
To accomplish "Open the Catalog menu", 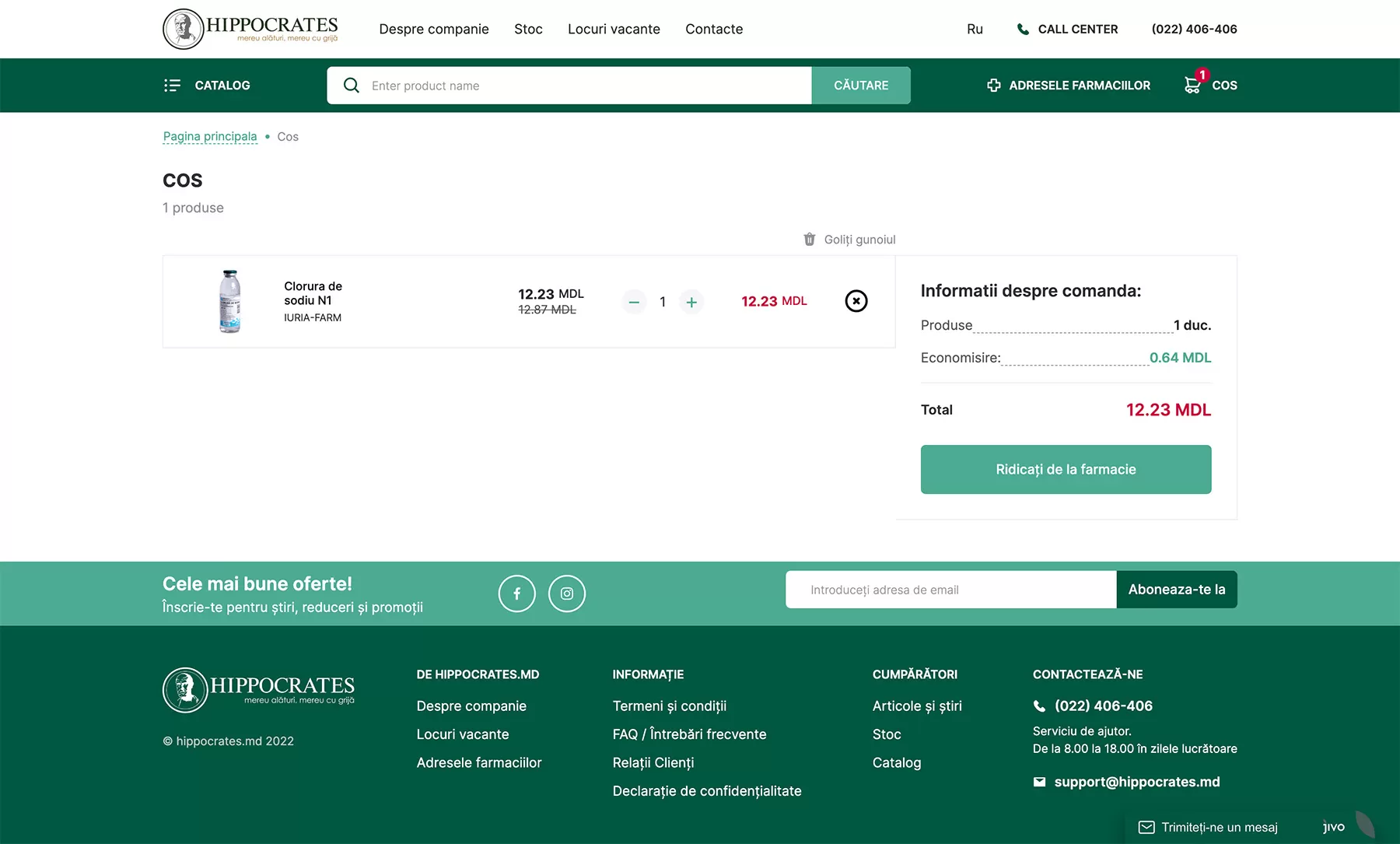I will click(x=207, y=86).
